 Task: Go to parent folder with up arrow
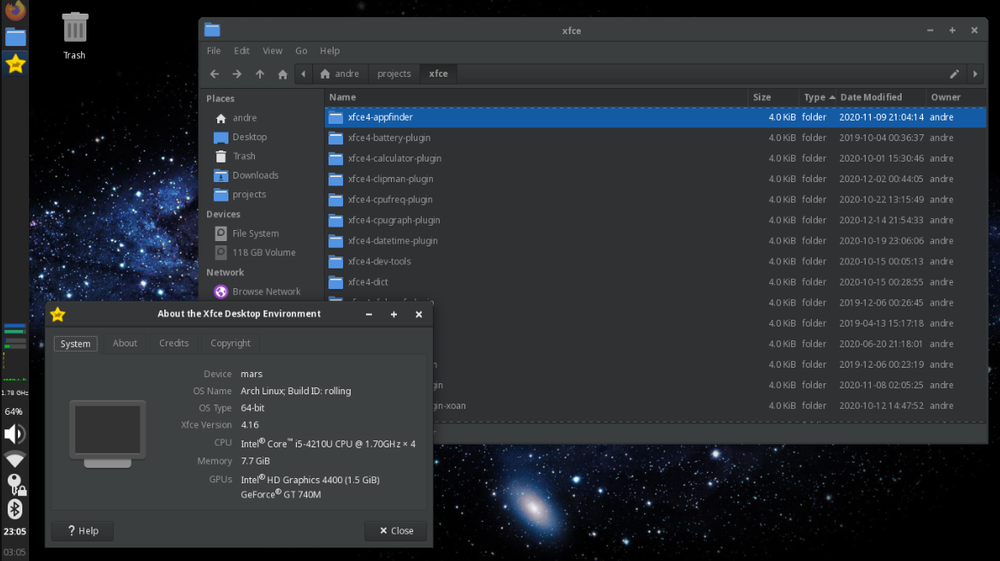coord(260,74)
